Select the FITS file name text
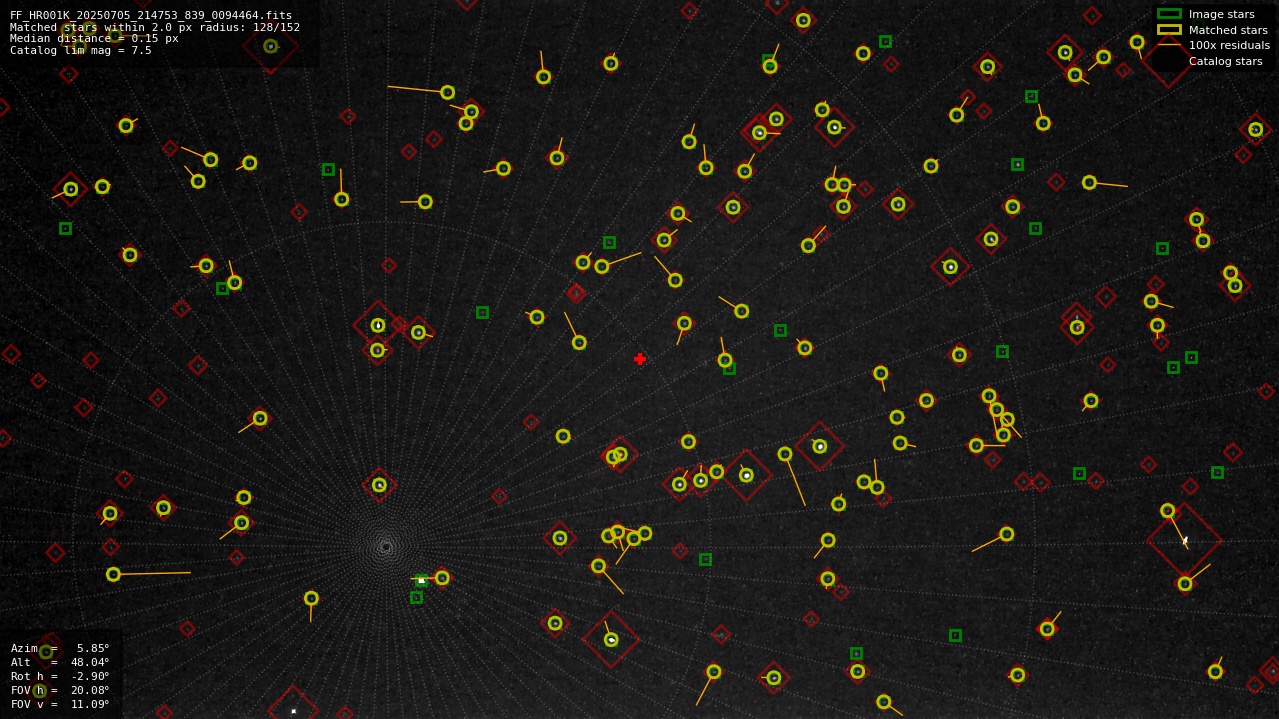The image size is (1279, 719). (x=151, y=15)
